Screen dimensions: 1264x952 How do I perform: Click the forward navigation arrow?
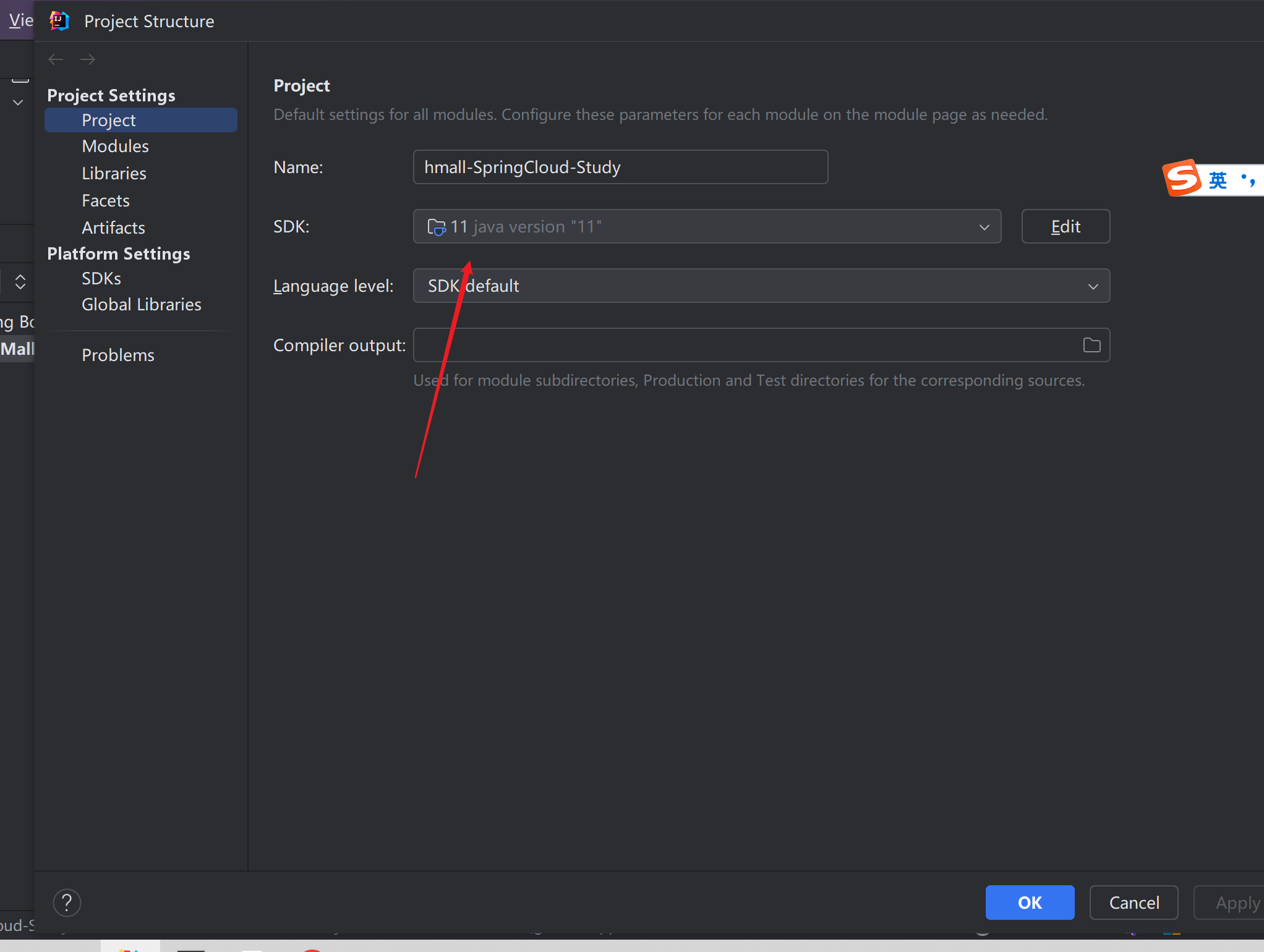pyautogui.click(x=88, y=59)
